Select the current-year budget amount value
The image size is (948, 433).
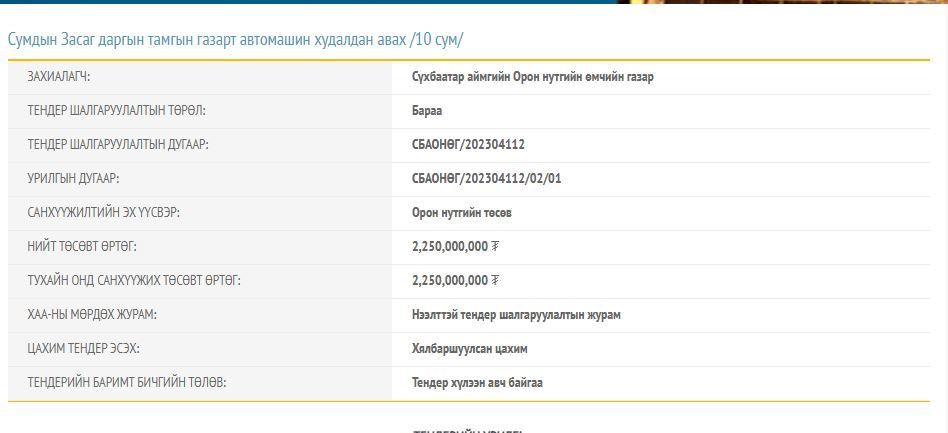(x=455, y=281)
